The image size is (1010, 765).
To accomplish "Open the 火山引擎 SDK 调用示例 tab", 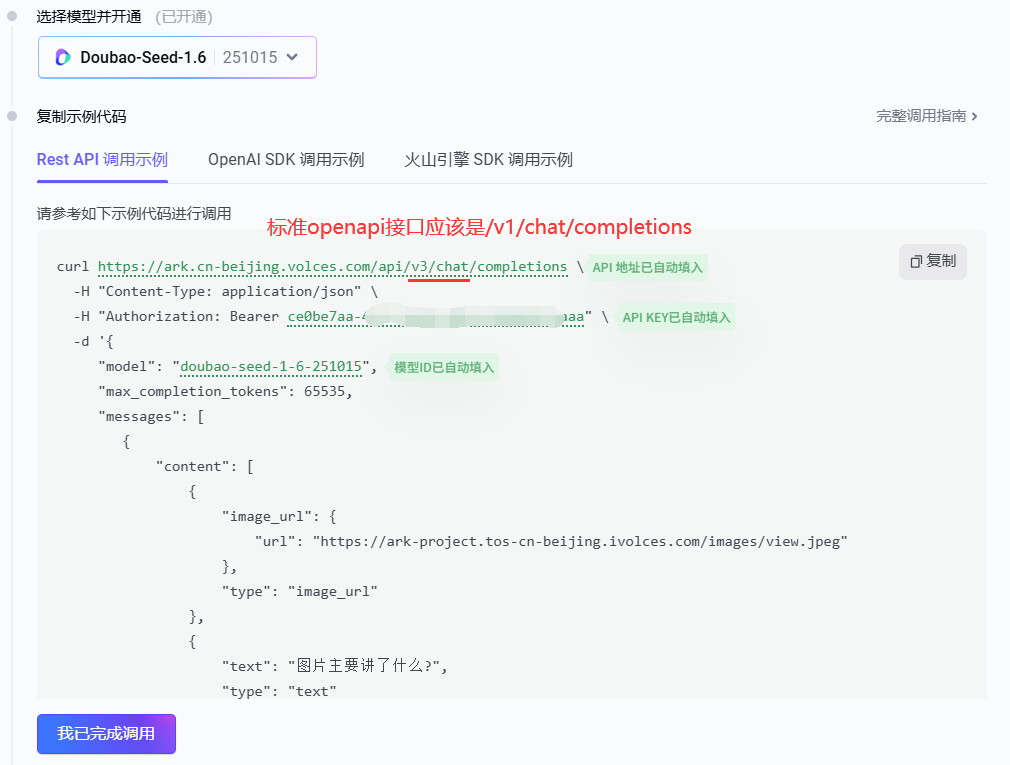I will pyautogui.click(x=488, y=160).
